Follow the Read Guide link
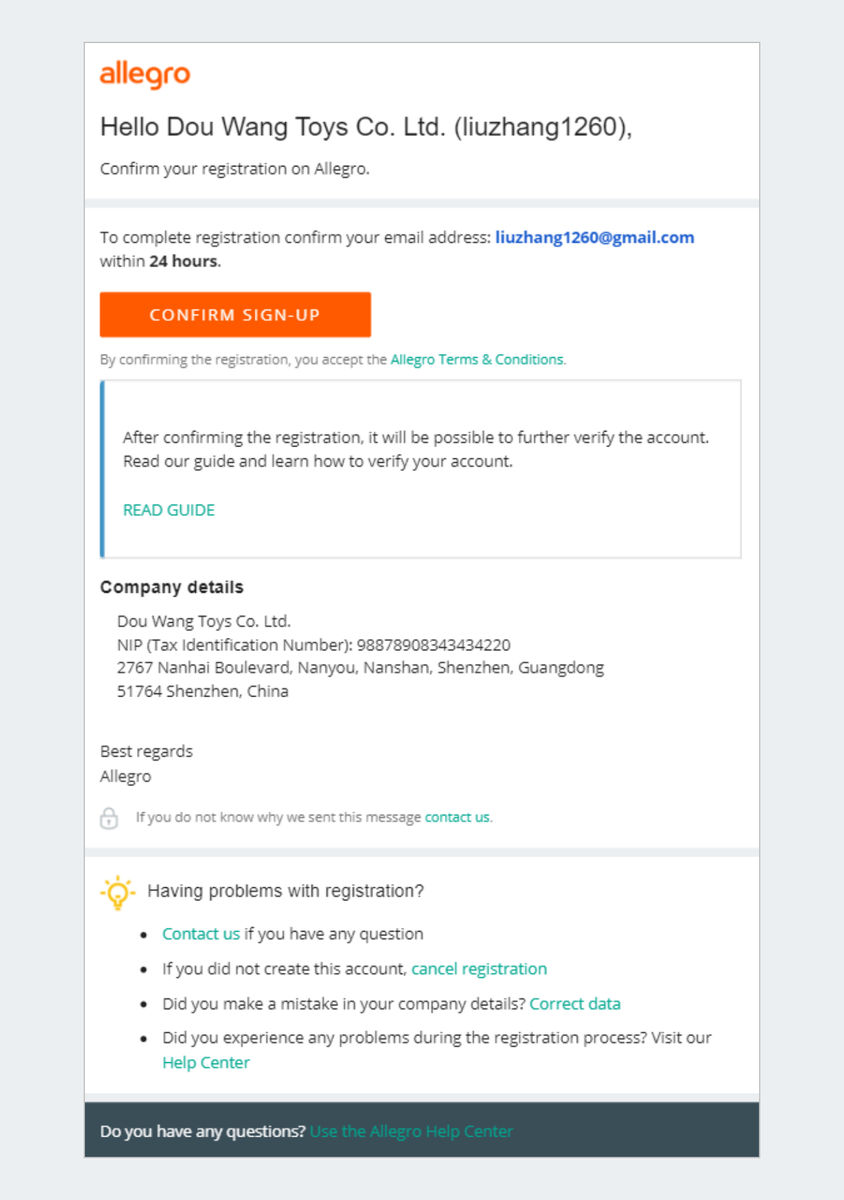844x1200 pixels. [169, 510]
